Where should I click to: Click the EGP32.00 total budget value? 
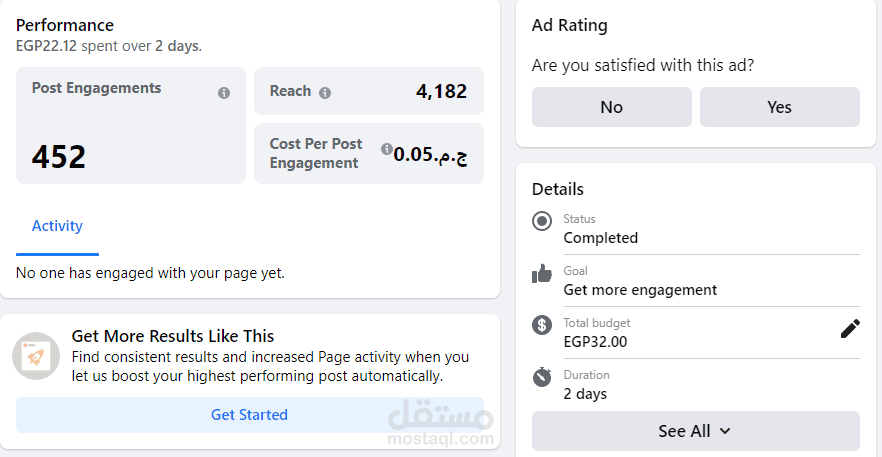[x=595, y=342]
